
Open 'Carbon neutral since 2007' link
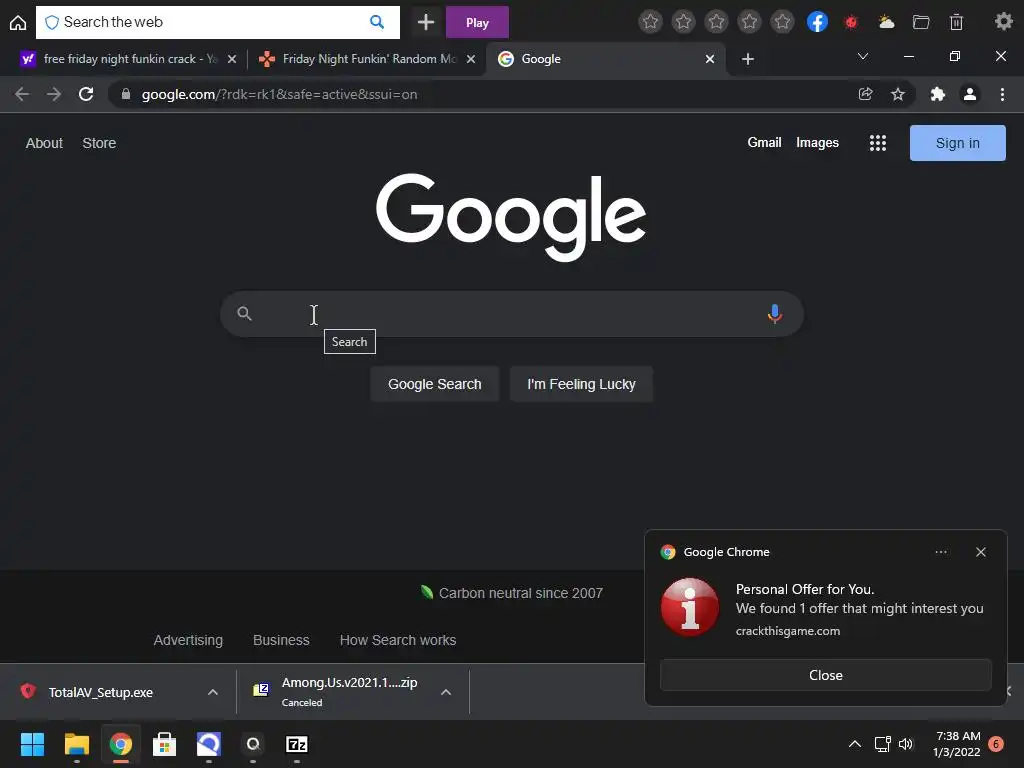pyautogui.click(x=512, y=593)
